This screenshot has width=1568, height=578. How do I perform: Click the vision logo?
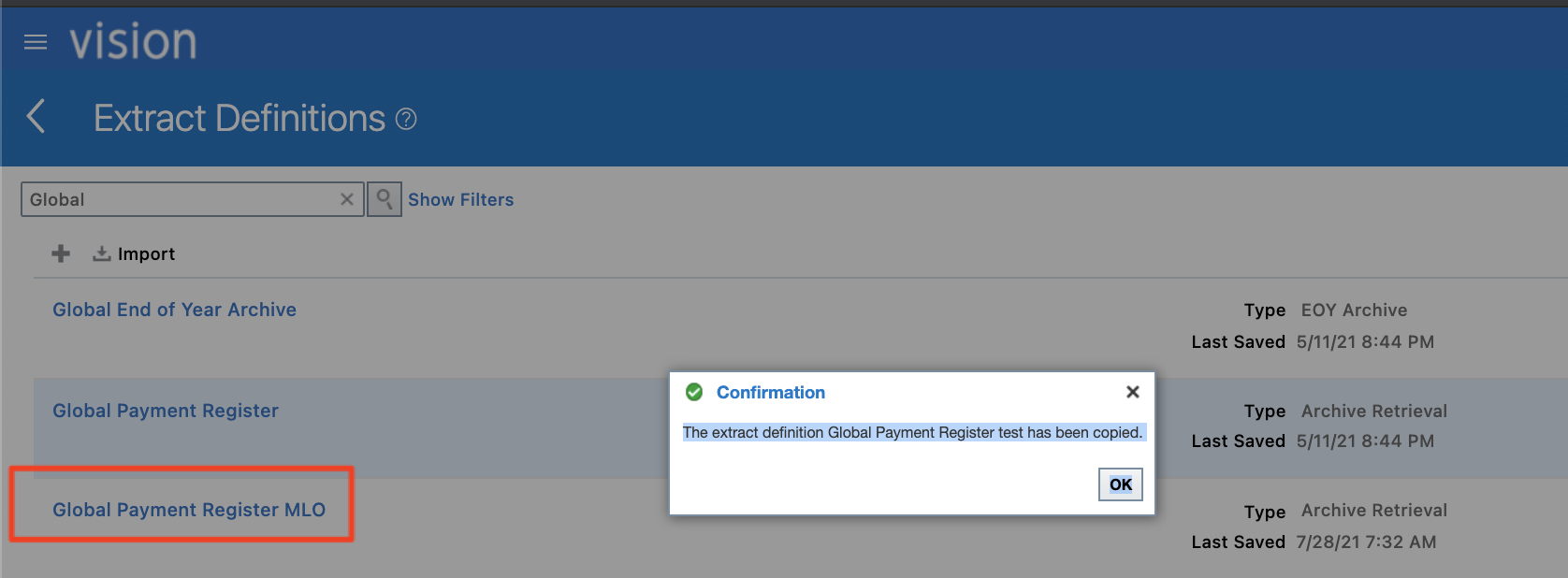click(134, 42)
